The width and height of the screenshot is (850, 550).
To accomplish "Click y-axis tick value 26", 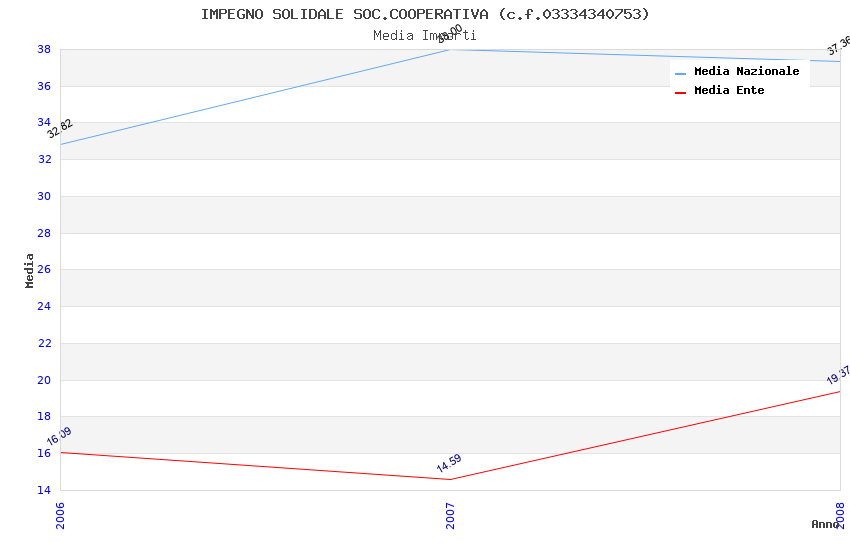I will [x=44, y=269].
